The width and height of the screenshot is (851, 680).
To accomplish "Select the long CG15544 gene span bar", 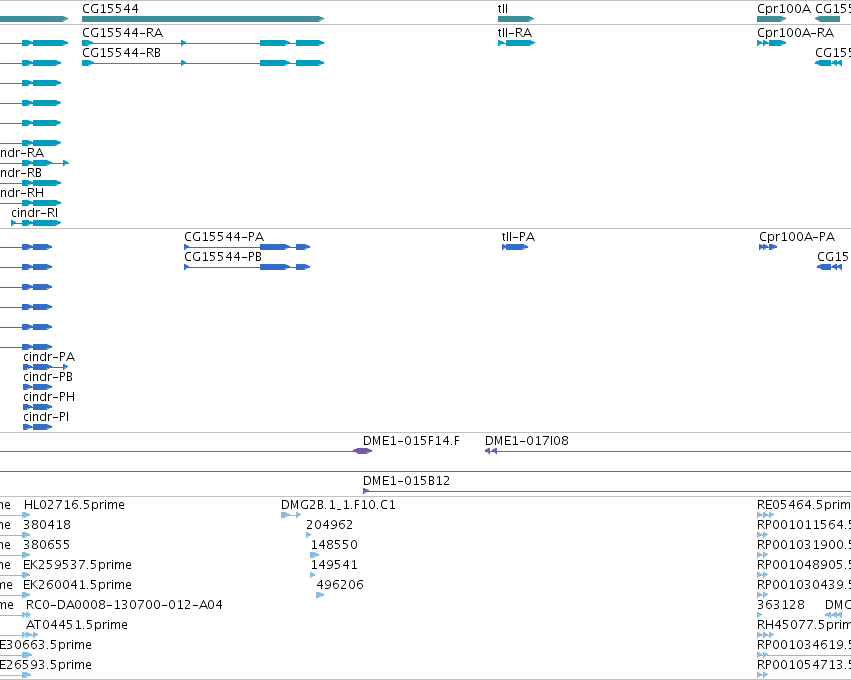I will click(203, 19).
